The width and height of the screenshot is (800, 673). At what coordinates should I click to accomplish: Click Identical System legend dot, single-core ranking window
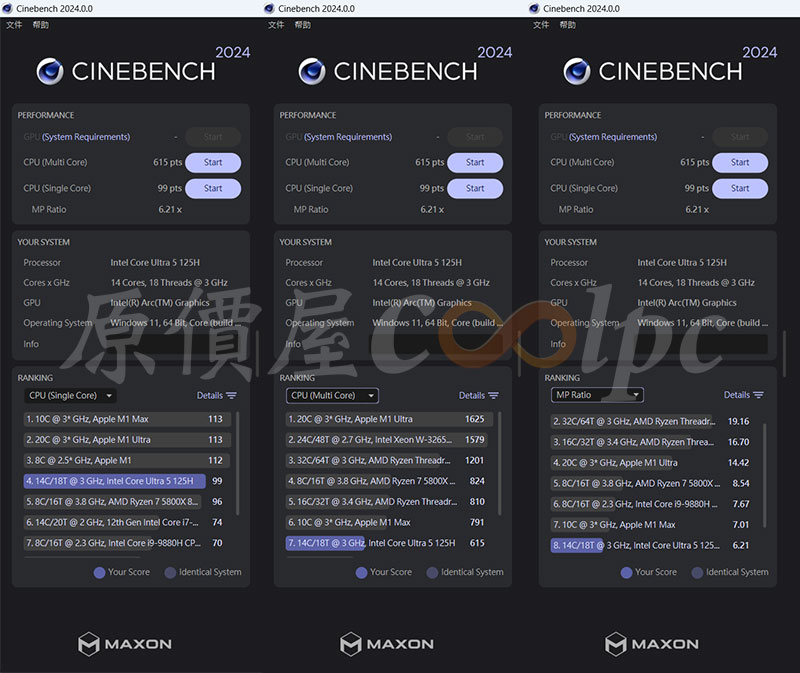pyautogui.click(x=170, y=572)
